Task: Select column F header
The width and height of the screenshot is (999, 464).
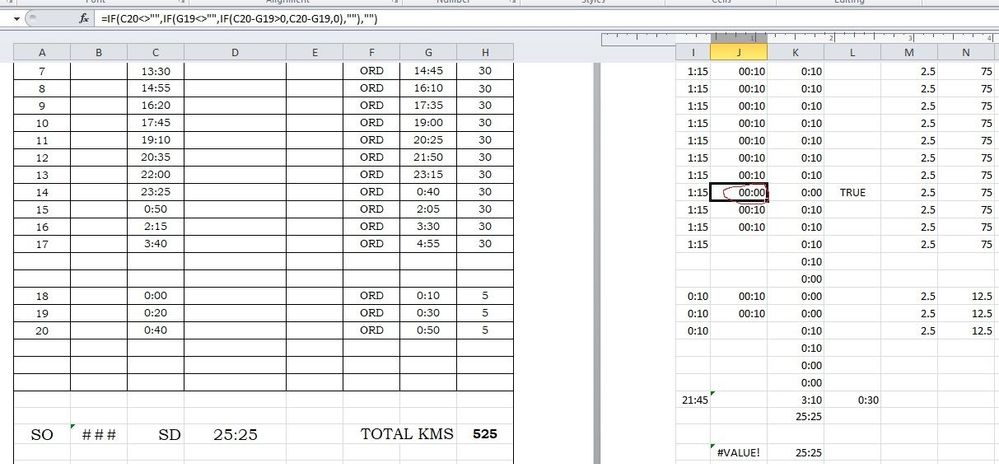Action: (x=371, y=53)
